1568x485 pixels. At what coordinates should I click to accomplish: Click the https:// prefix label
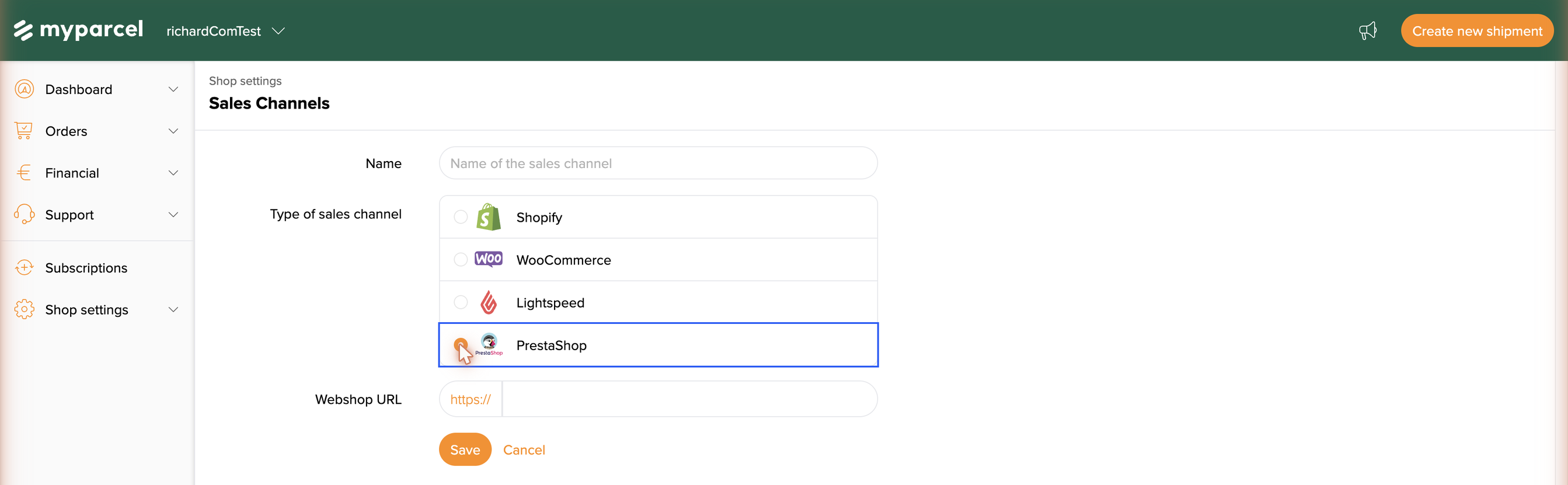tap(471, 399)
